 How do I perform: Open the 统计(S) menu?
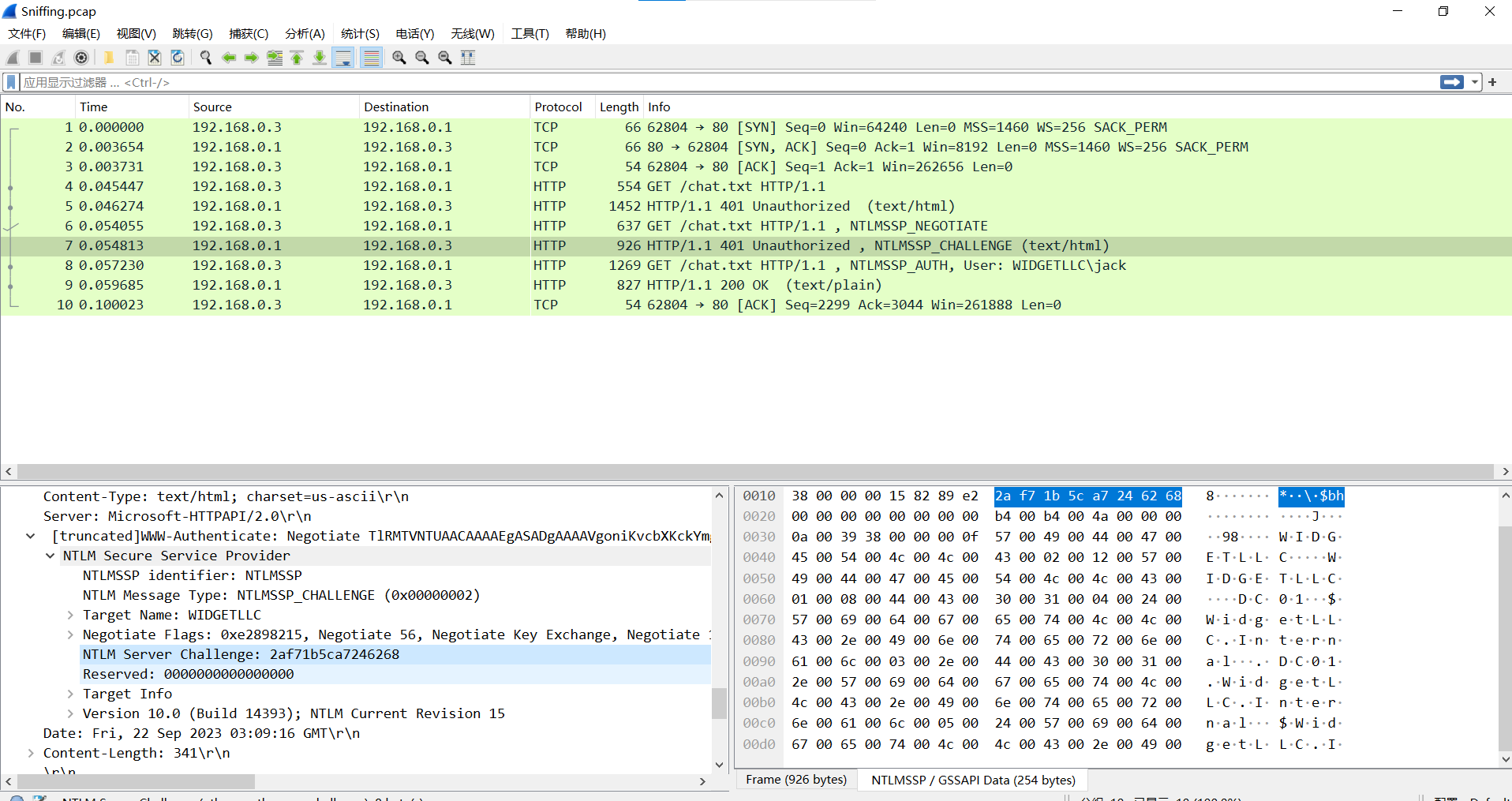pyautogui.click(x=360, y=34)
